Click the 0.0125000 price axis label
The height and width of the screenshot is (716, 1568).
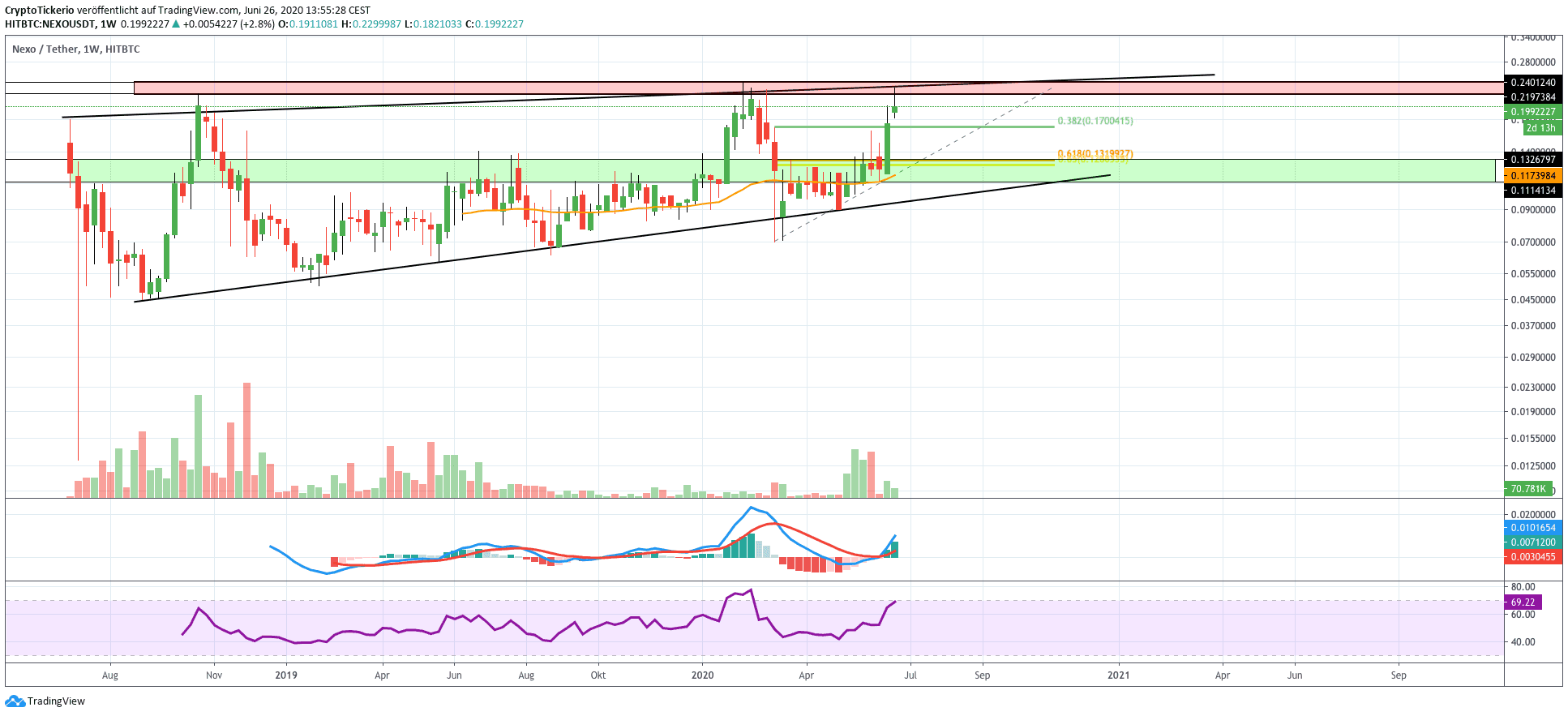[1533, 466]
